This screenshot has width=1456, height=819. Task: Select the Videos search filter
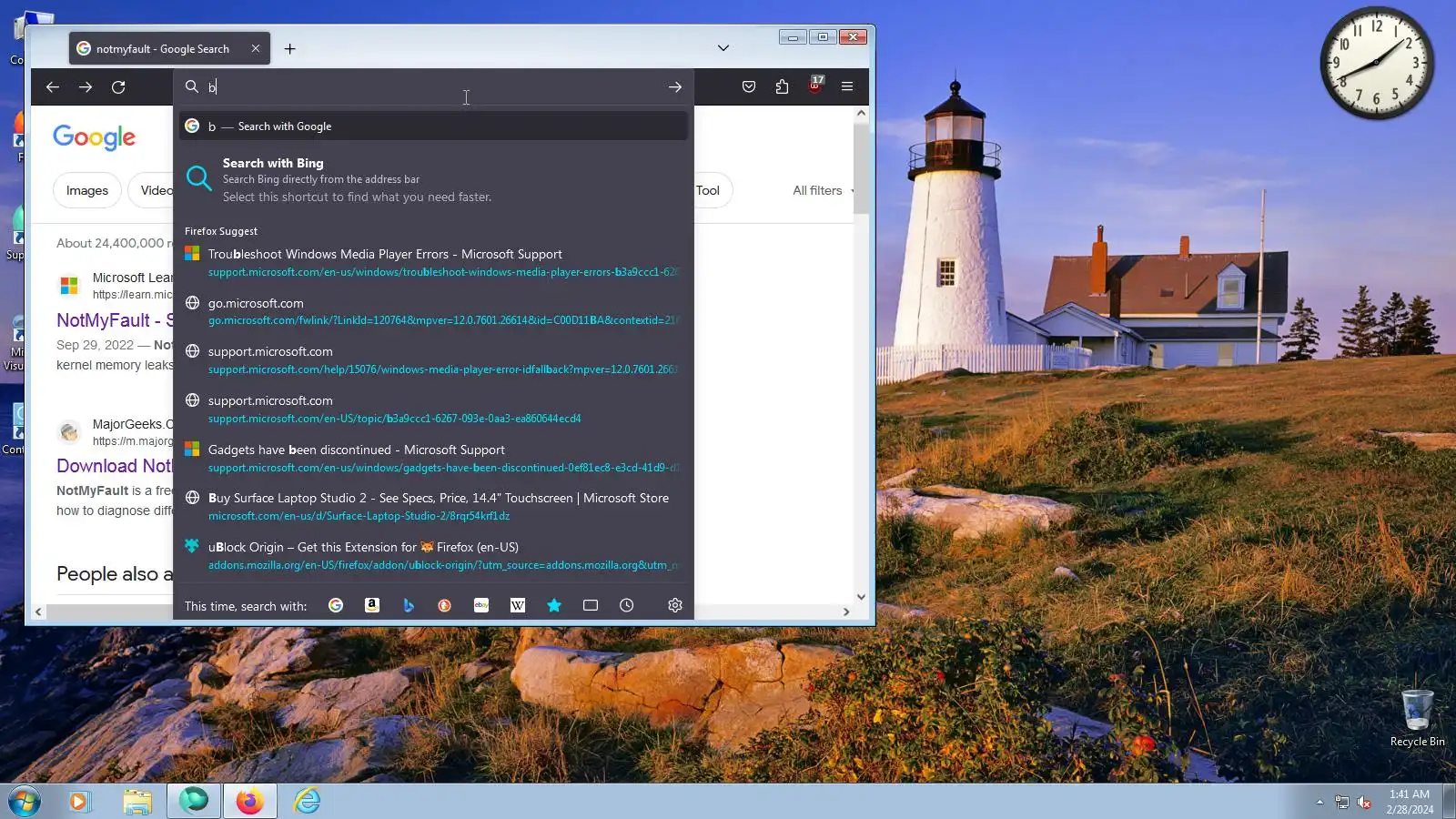click(156, 191)
